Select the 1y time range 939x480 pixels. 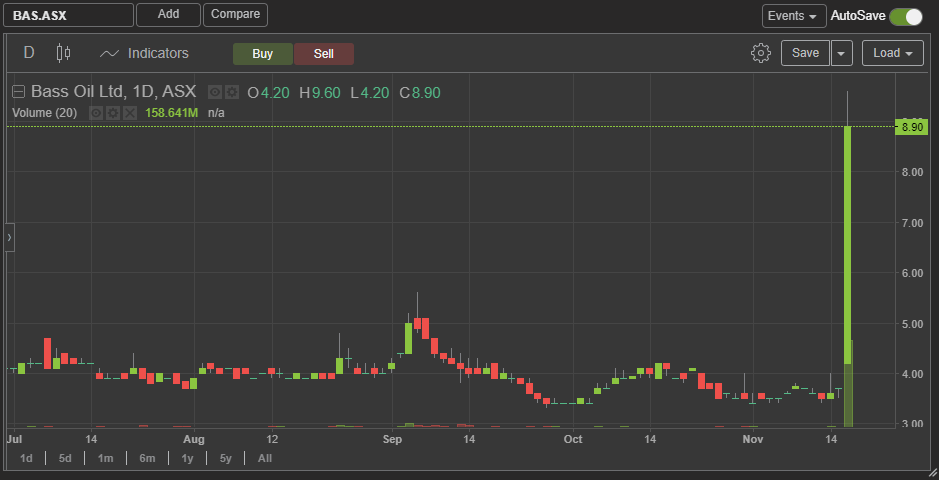[x=187, y=458]
